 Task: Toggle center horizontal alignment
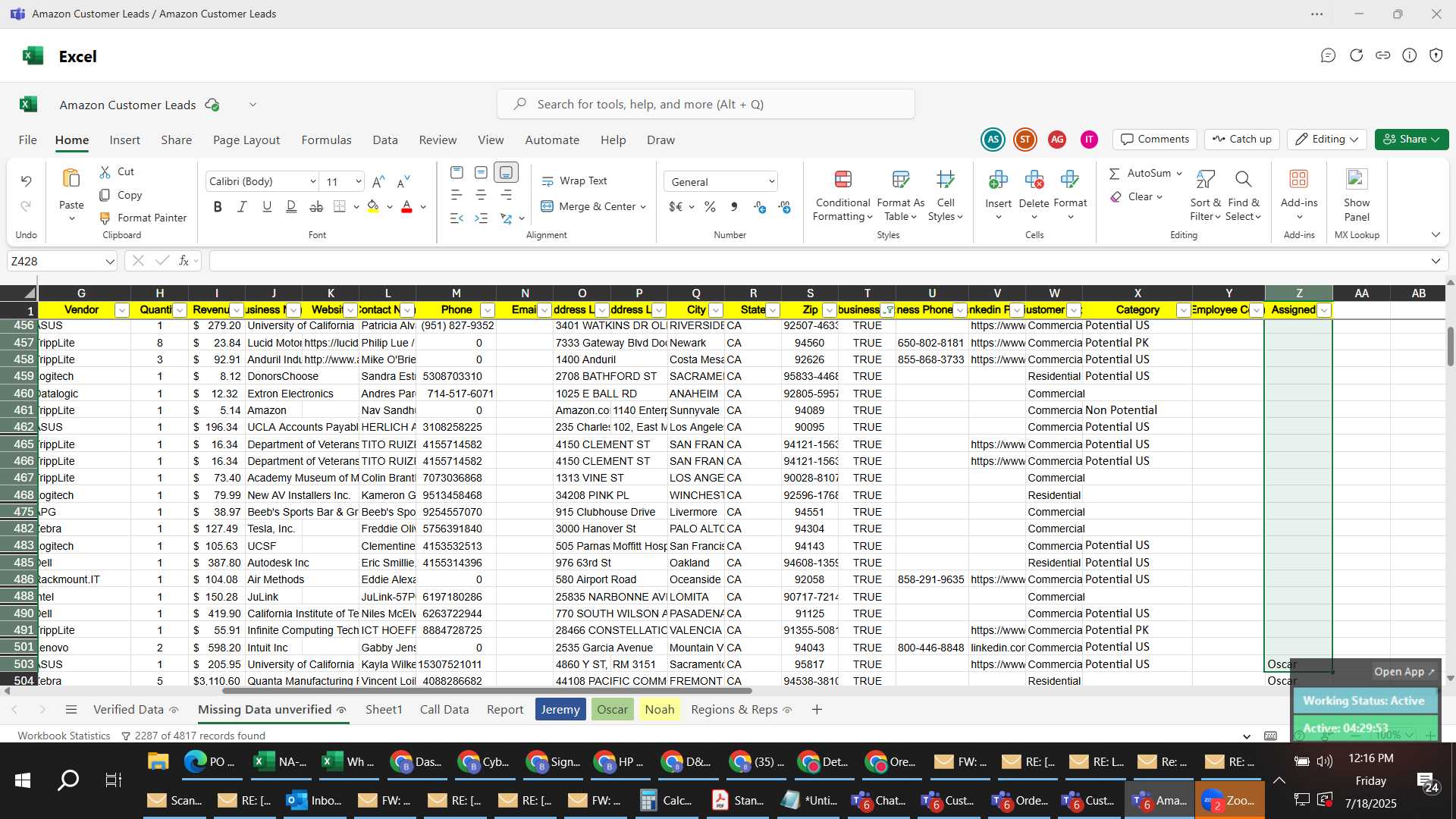[481, 195]
